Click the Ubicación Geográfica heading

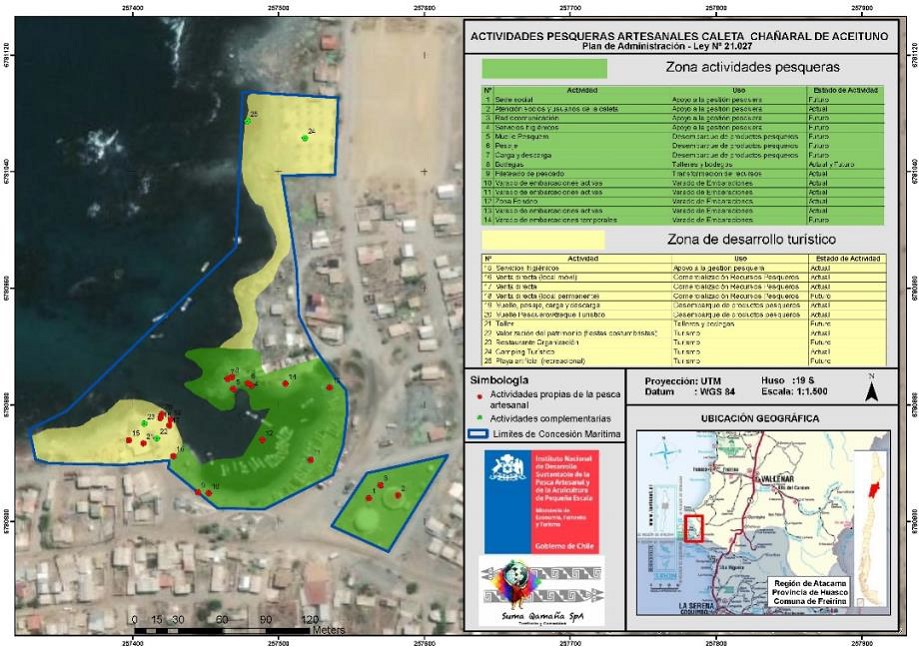coord(760,418)
